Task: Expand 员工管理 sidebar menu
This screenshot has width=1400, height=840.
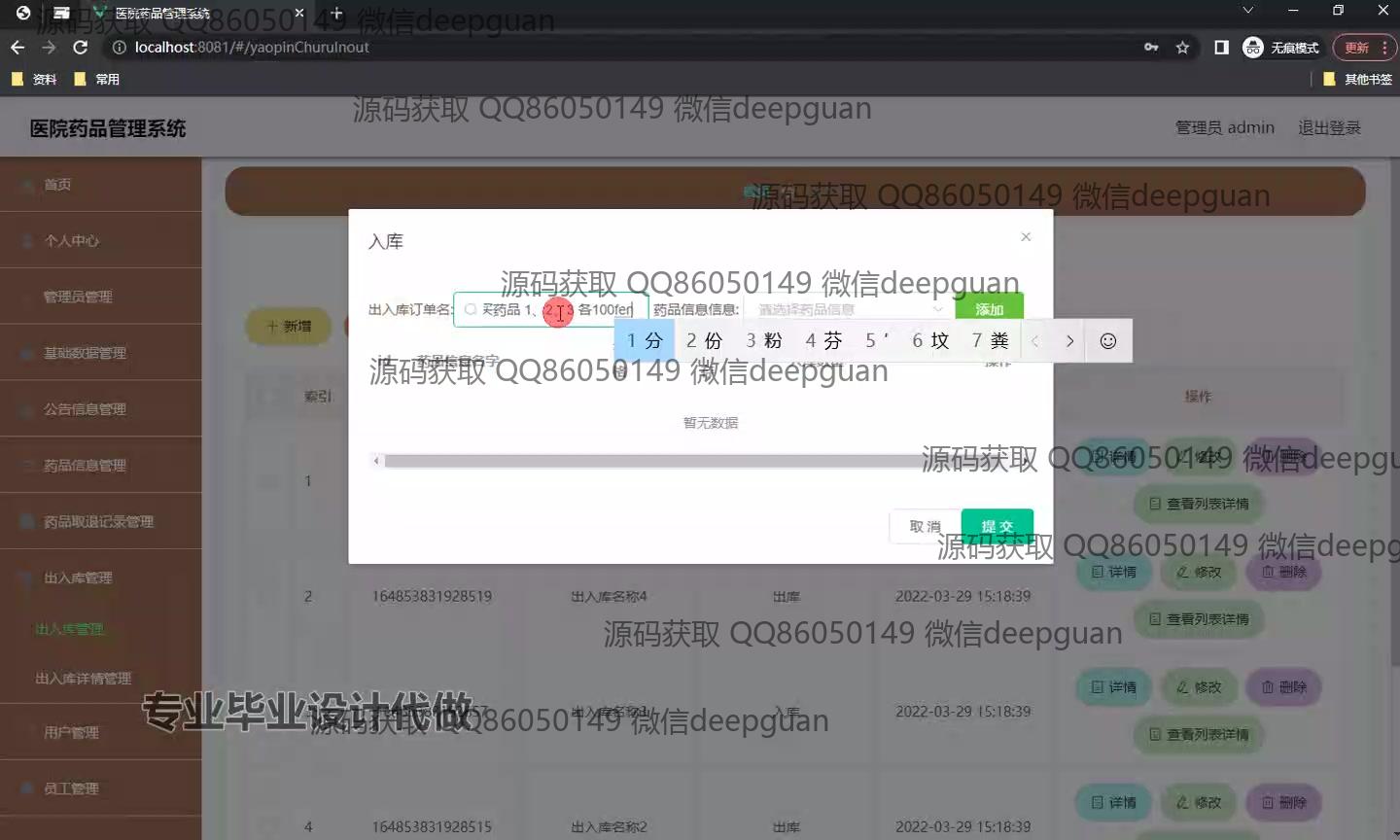Action: click(x=101, y=789)
